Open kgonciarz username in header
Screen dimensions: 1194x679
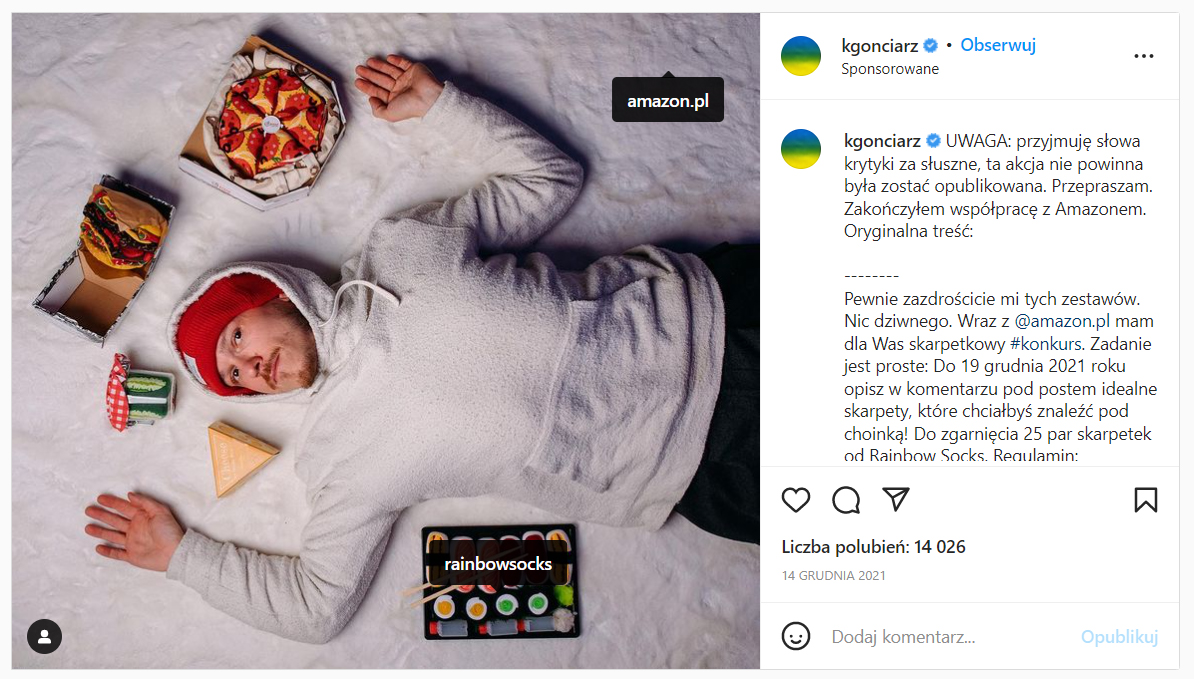880,46
